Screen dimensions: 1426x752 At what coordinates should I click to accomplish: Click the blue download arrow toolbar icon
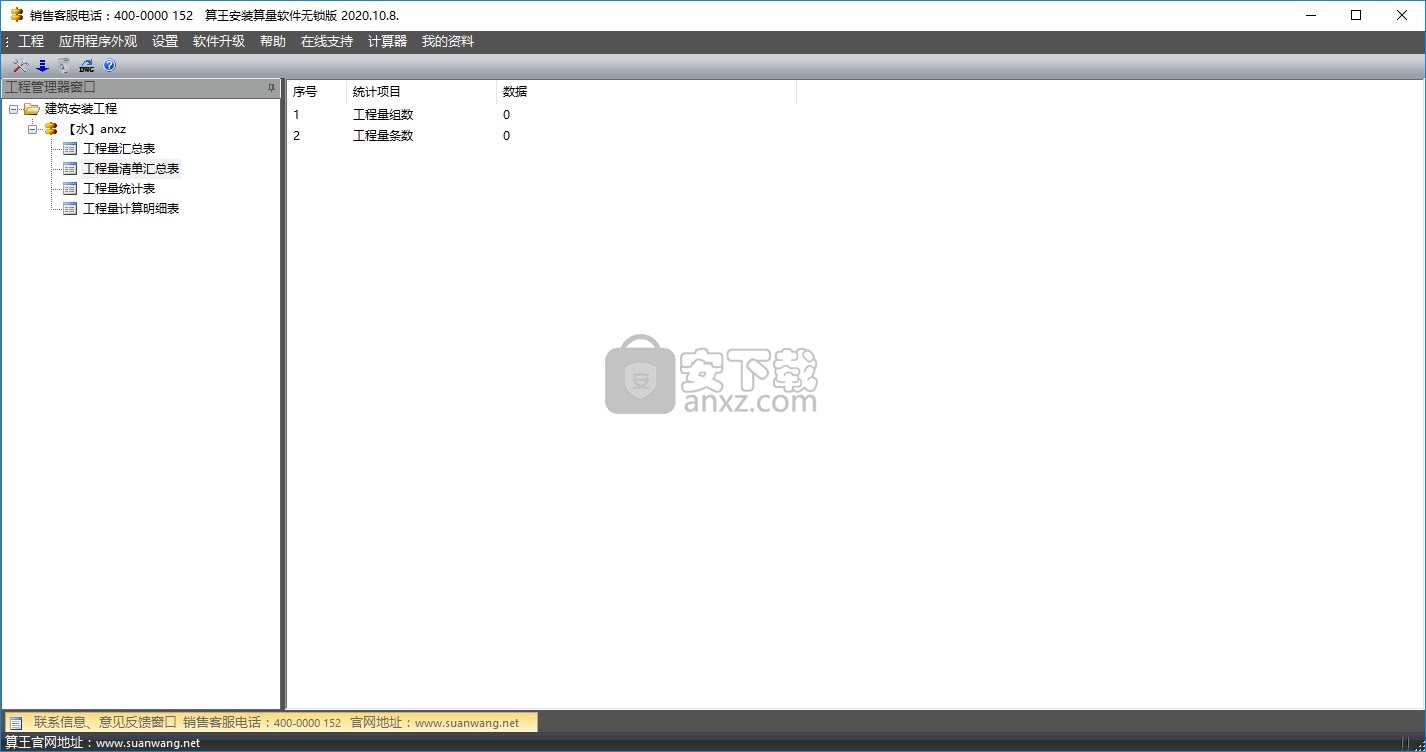pyautogui.click(x=42, y=66)
